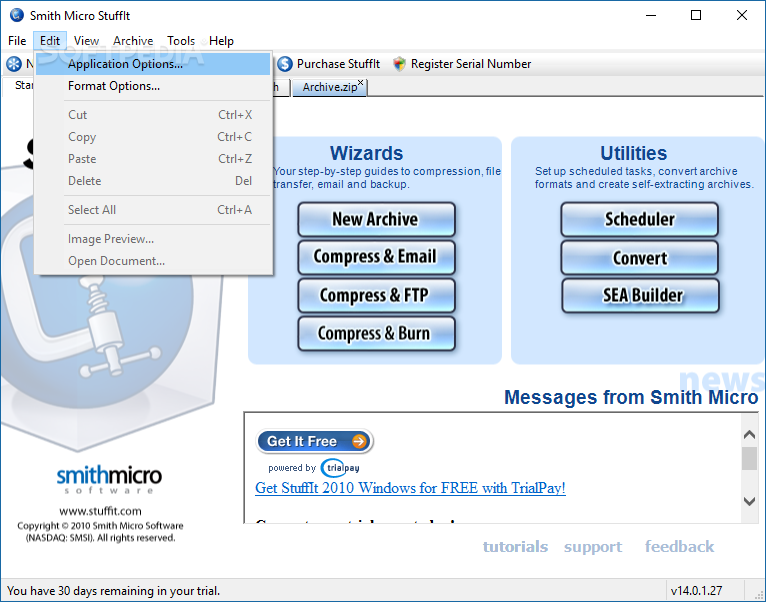Open the View menu
Screen dimensions: 766x602
coord(86,41)
